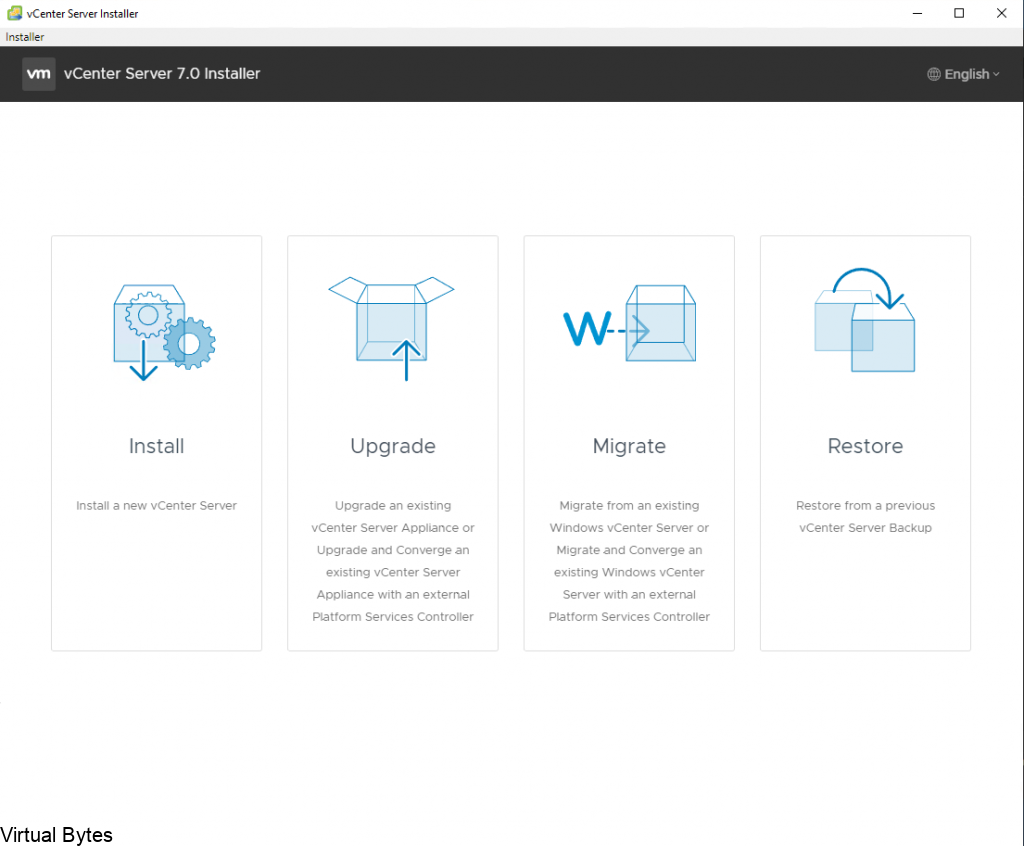Click the Upgrade open box icon
Viewport: 1024px width, 846px height.
[391, 329]
